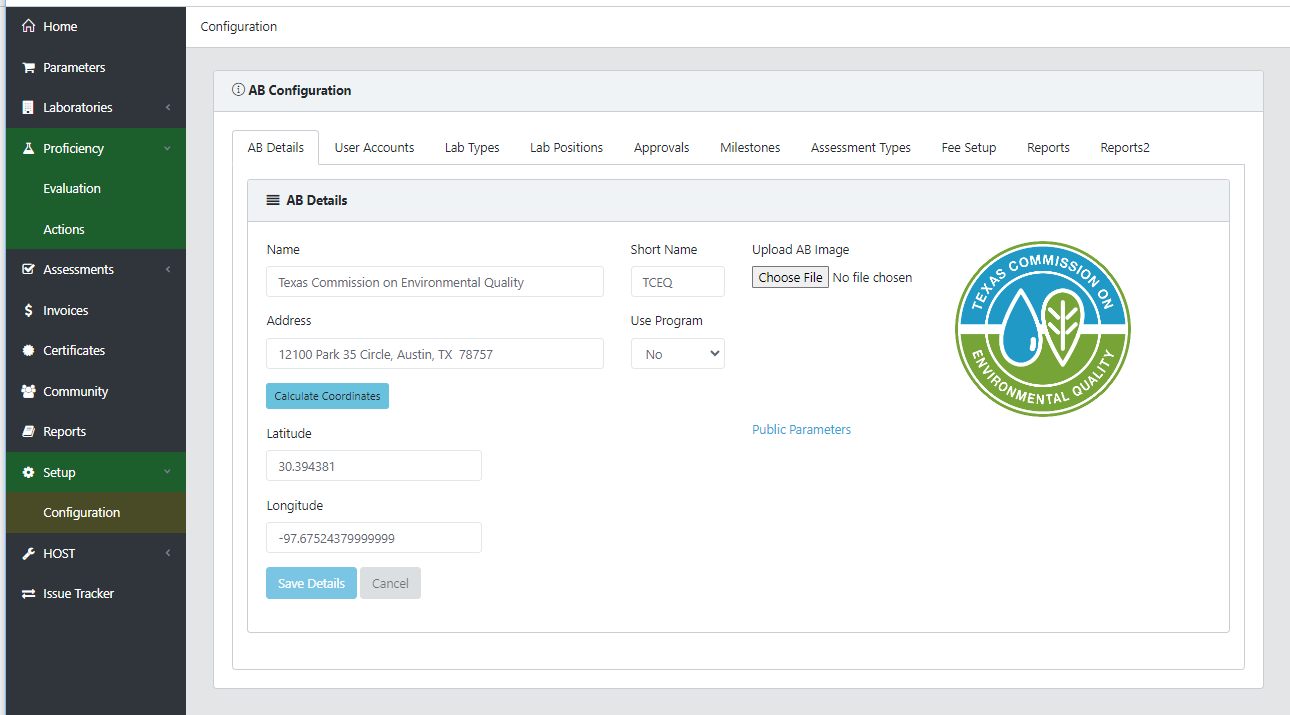Viewport: 1290px width, 715px height.
Task: Click the Invoices dollar sign icon
Action: (28, 311)
